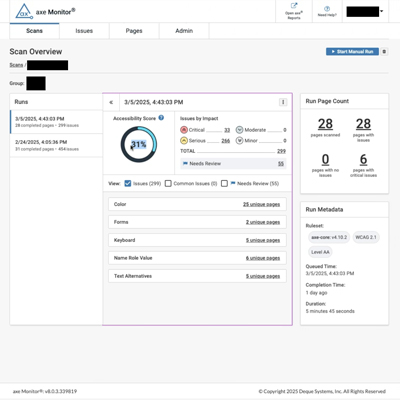Collapse the run panel with double chevron
Viewport: 400px width, 400px height.
pyautogui.click(x=111, y=102)
